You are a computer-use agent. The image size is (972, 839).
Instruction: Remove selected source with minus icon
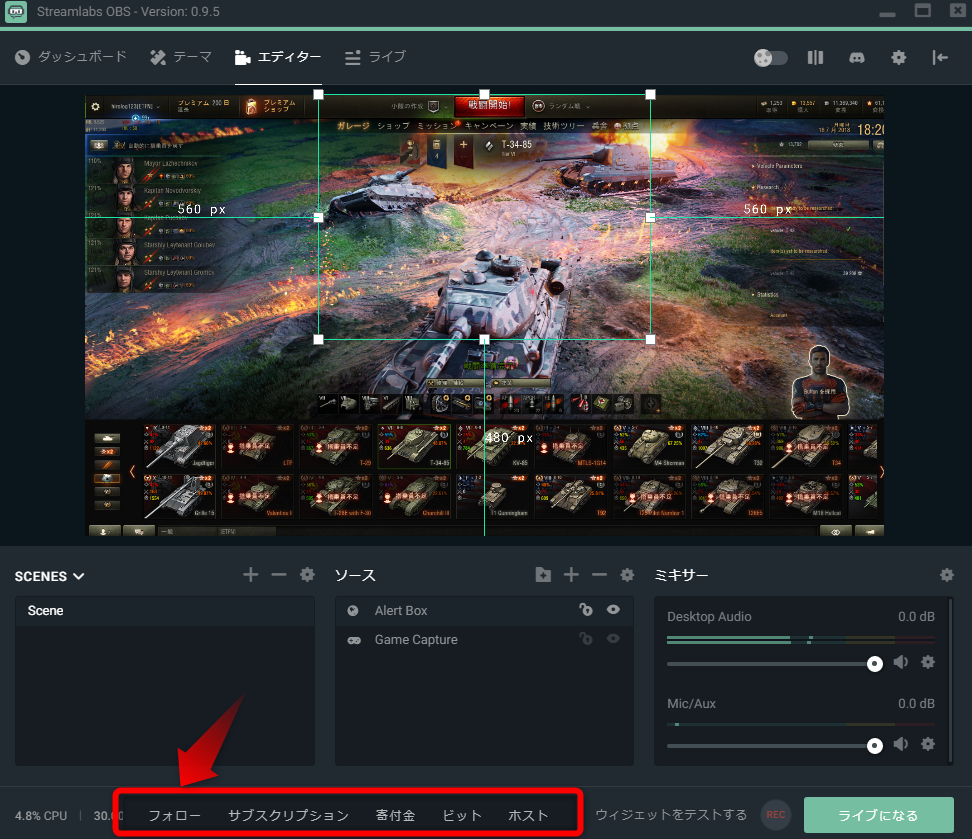coord(599,575)
